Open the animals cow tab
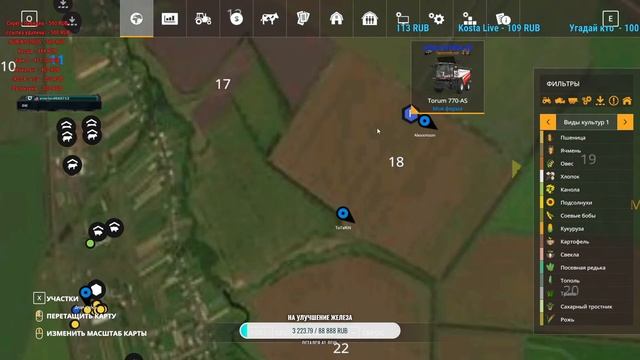This screenshot has width=640, height=360. click(x=269, y=19)
